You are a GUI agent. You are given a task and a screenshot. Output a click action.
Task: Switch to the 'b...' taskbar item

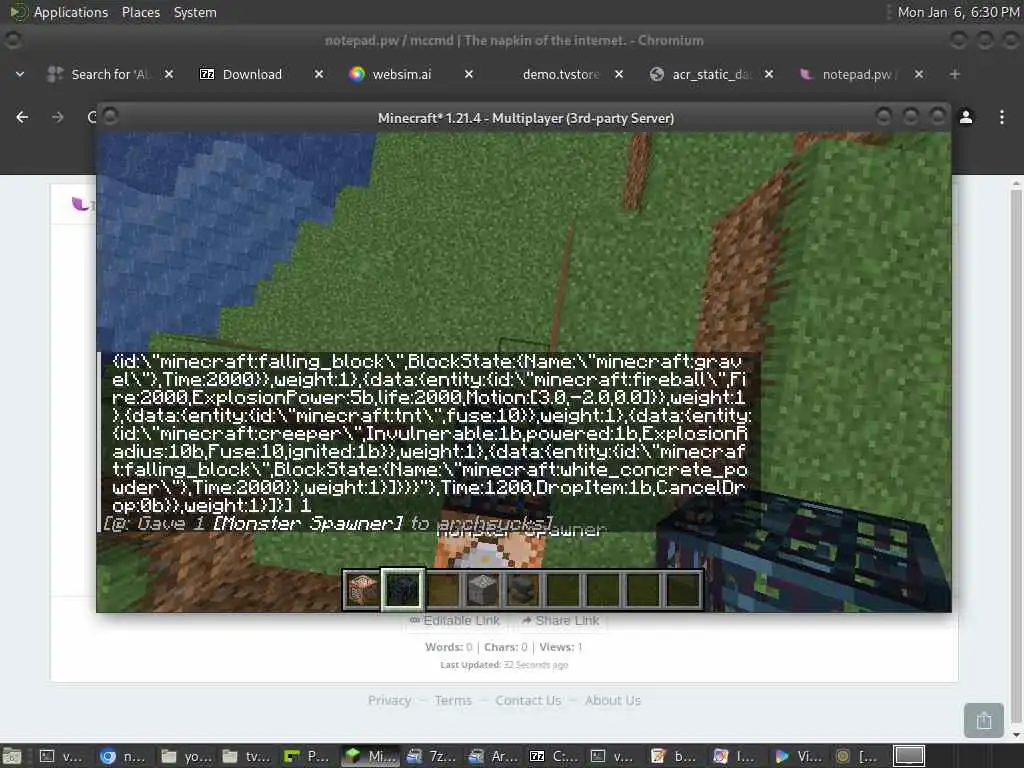[675, 756]
